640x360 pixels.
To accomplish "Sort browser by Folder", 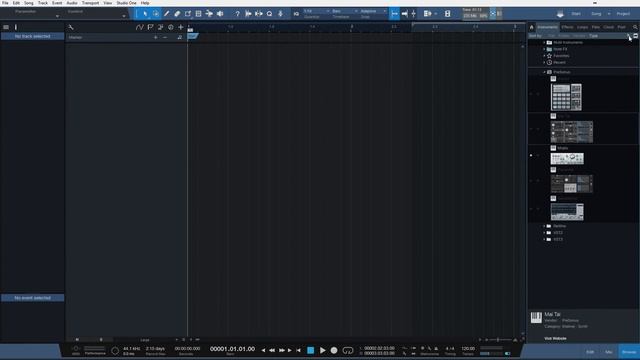I will point(564,36).
